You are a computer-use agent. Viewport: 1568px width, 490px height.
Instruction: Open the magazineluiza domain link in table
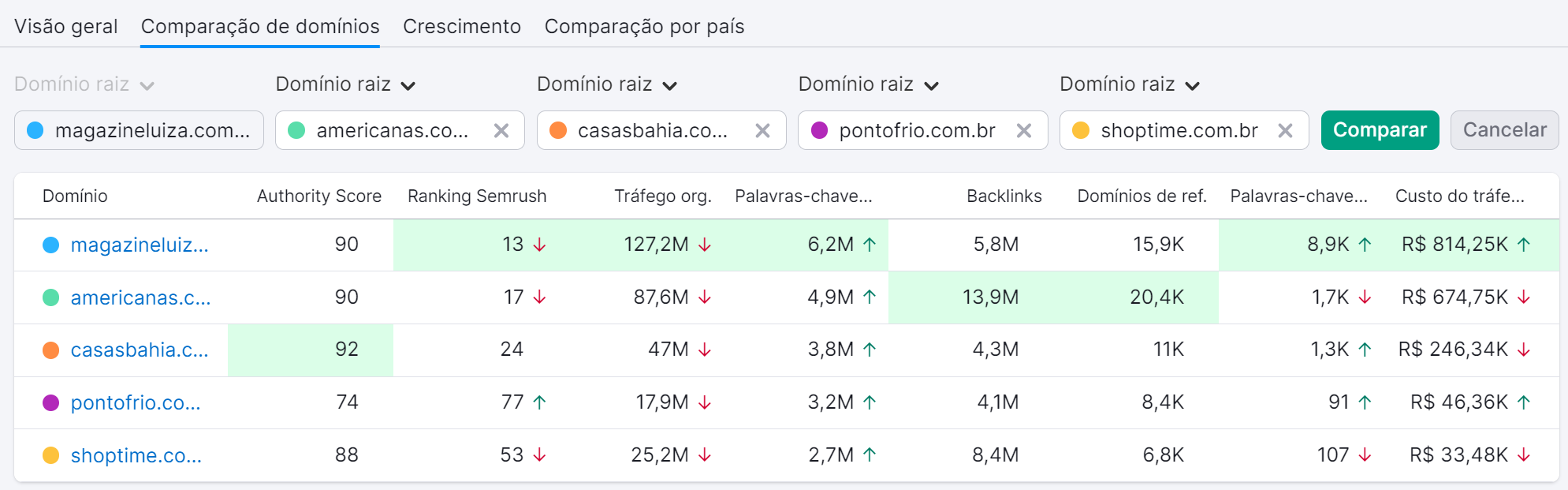(140, 245)
